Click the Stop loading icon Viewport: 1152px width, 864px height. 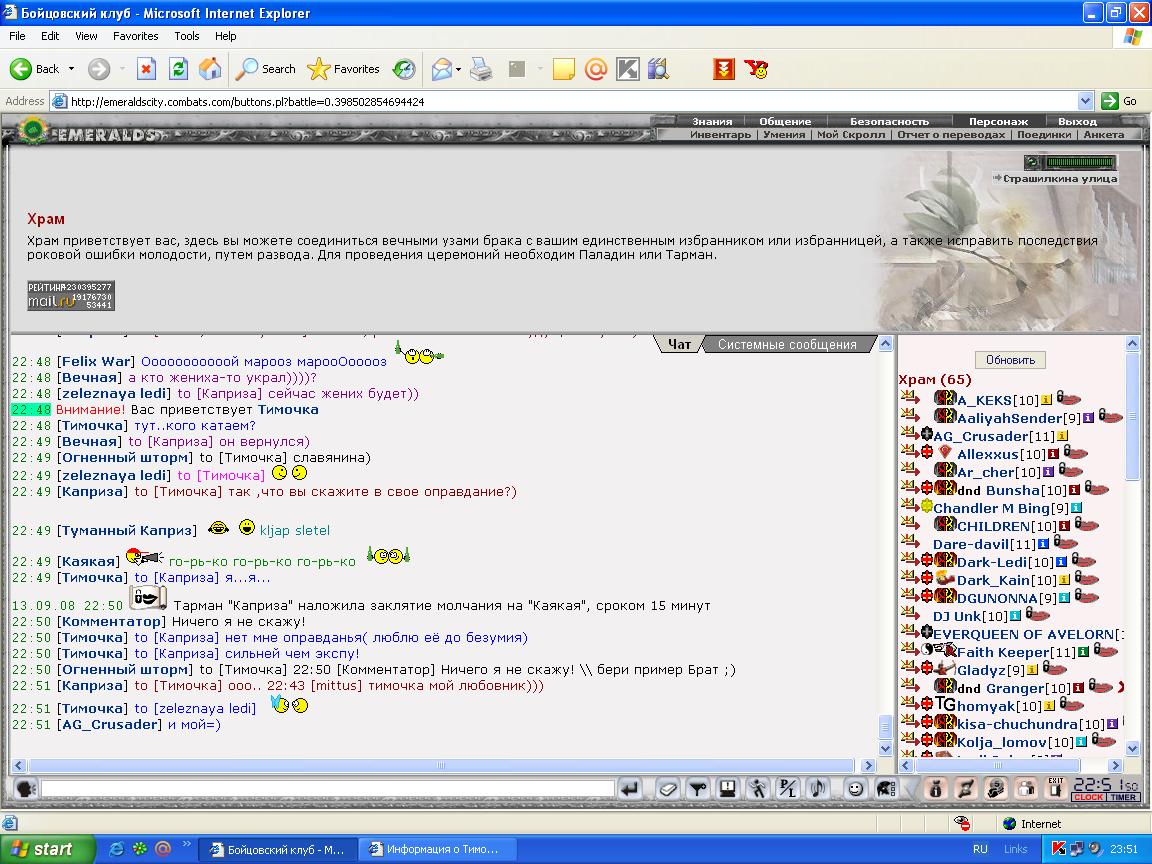[146, 69]
